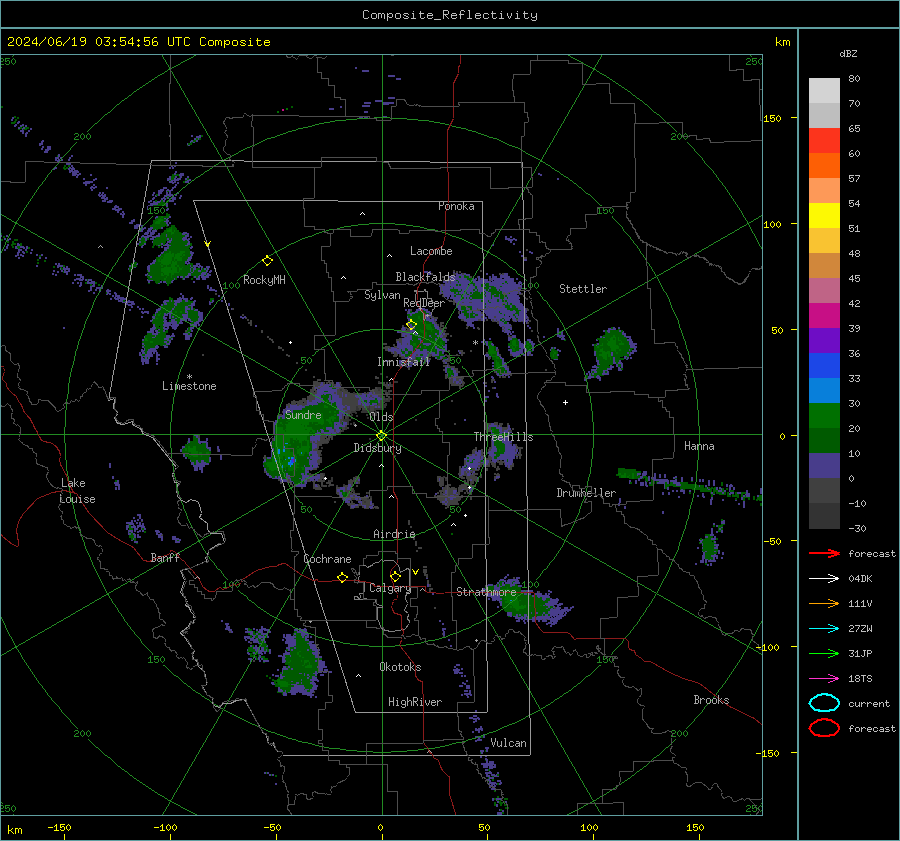This screenshot has width=900, height=841.
Task: Click the Cochrane label
Action: 327,559
